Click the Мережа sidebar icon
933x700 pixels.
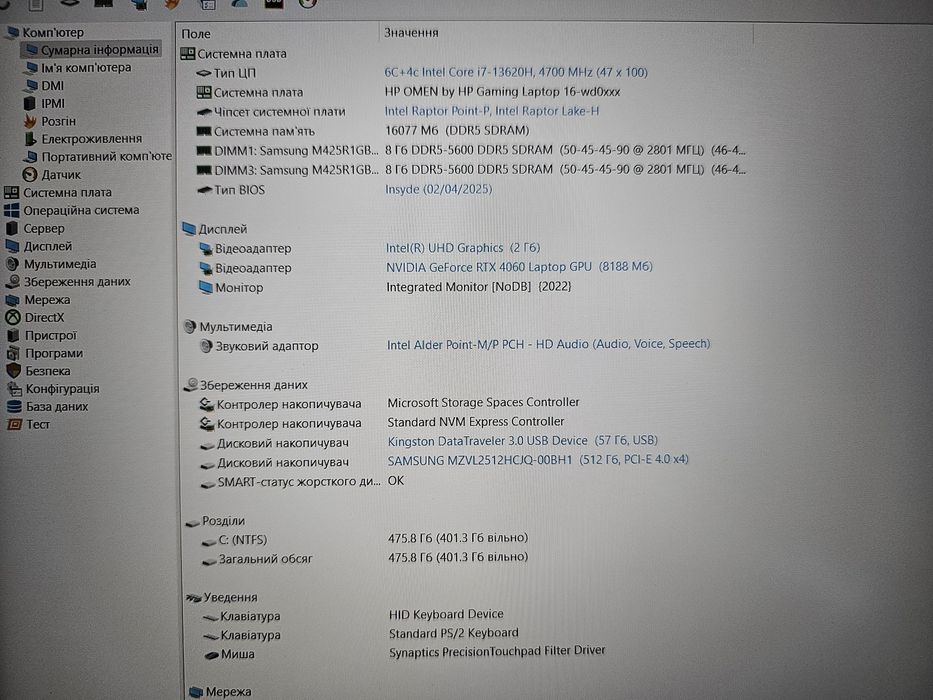click(12, 300)
